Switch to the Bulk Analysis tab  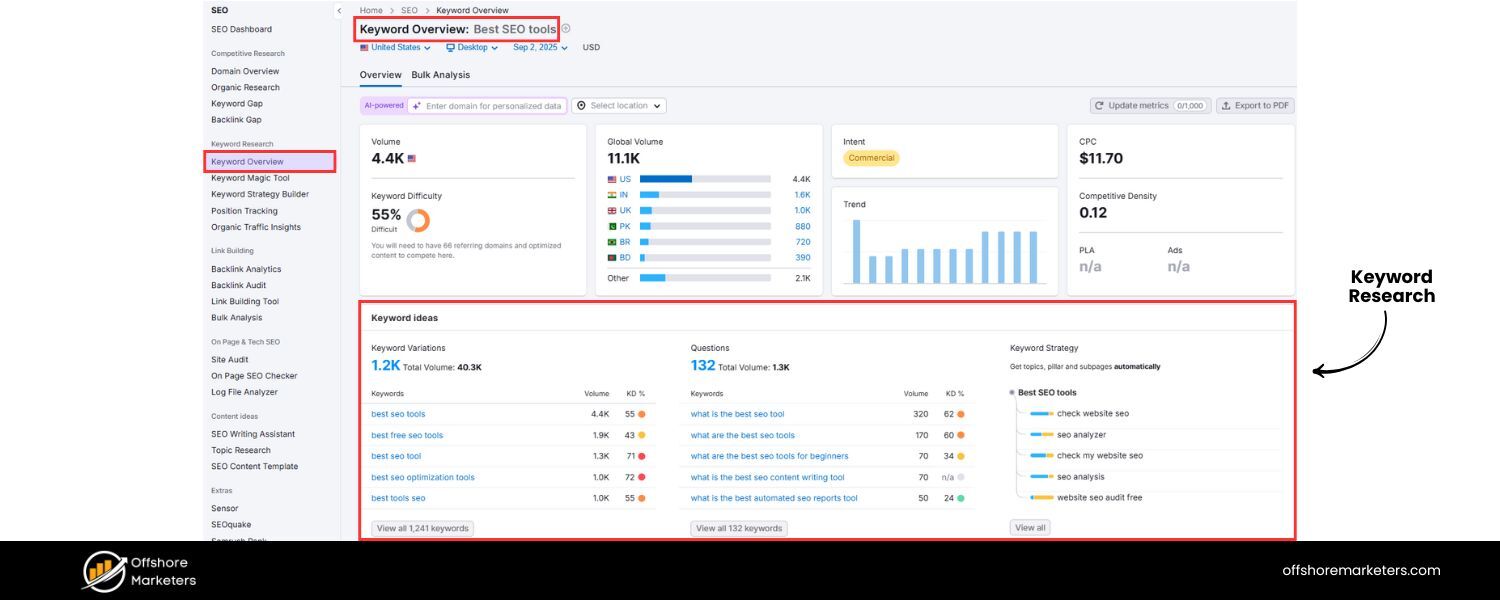pyautogui.click(x=441, y=74)
